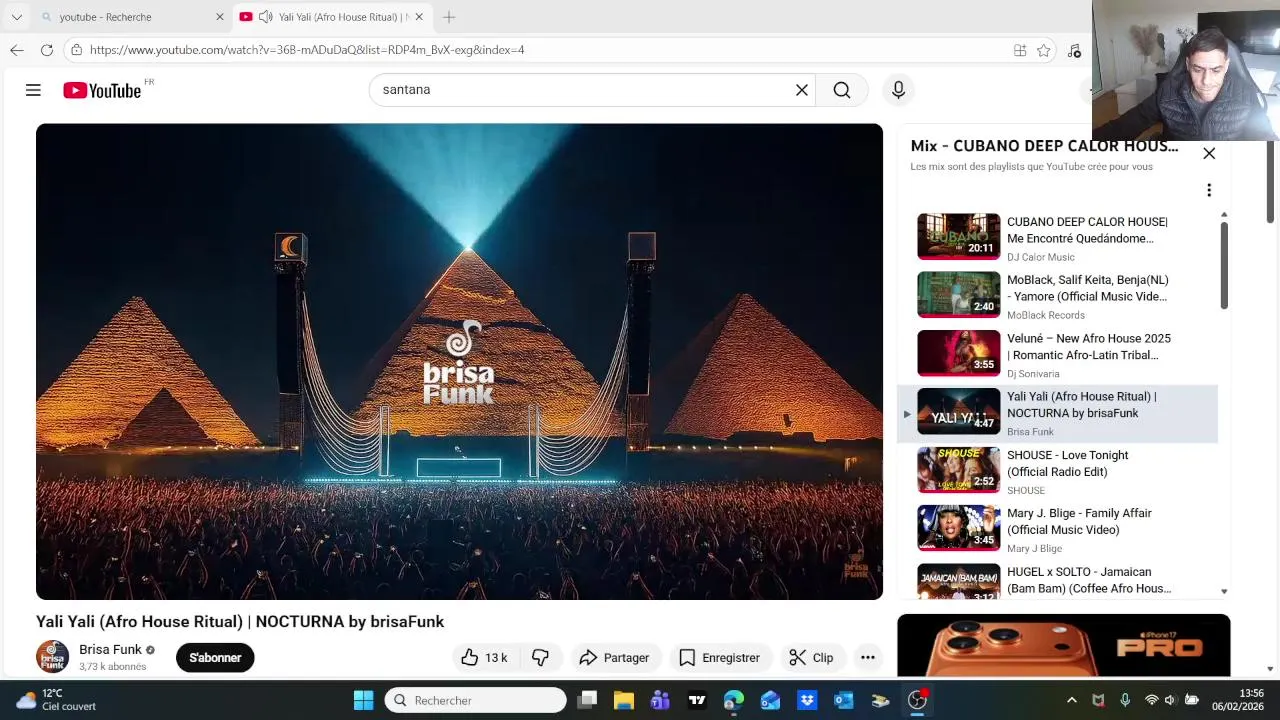Click the playlist scrollbar handle
The image size is (1280, 720).
(x=1224, y=264)
